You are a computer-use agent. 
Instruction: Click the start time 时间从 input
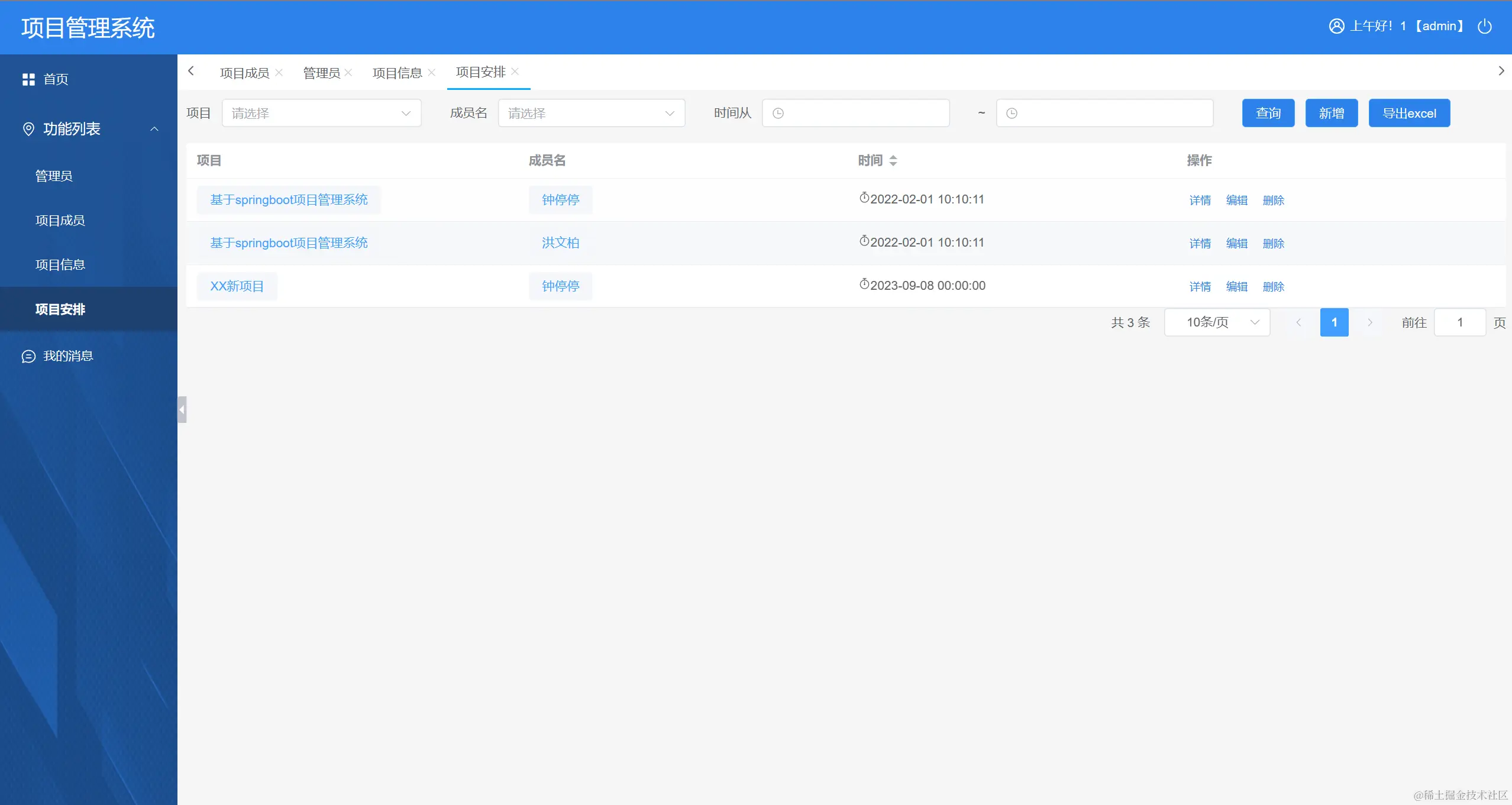[855, 113]
